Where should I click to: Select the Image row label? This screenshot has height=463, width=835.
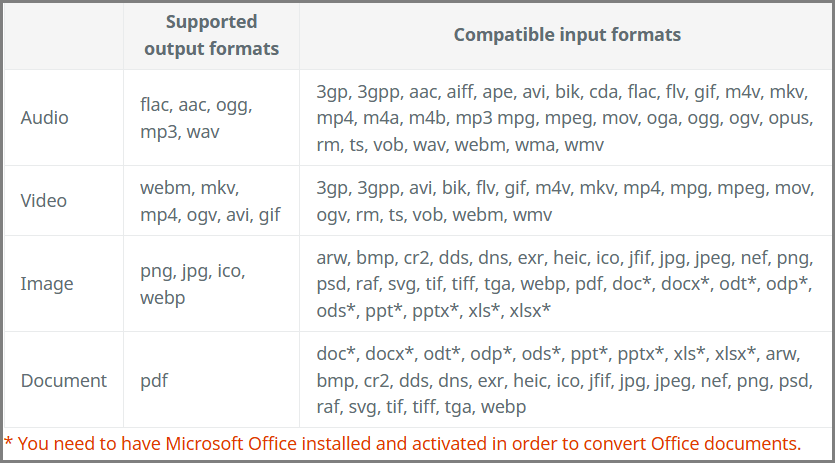tap(46, 284)
